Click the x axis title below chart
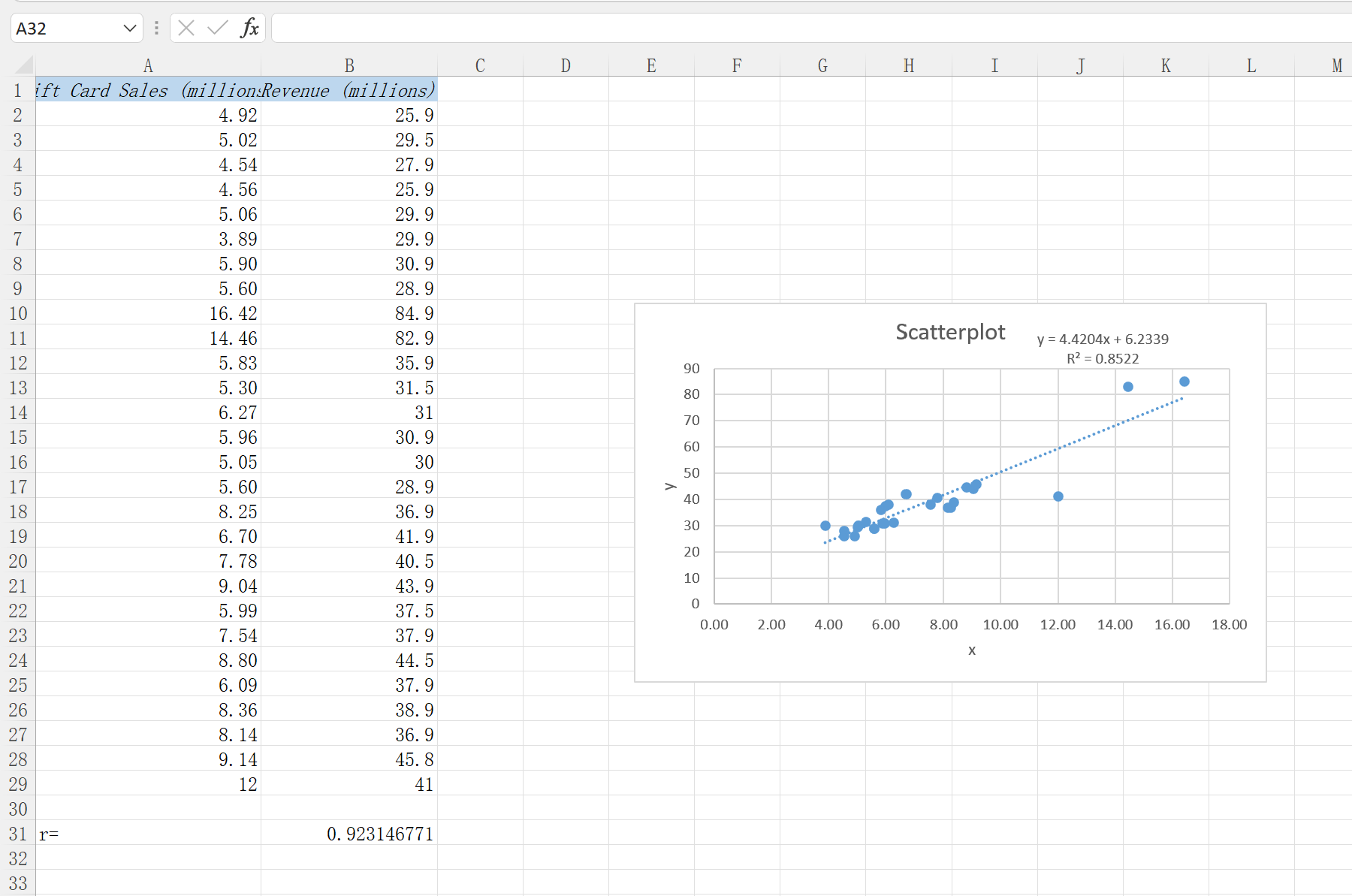The width and height of the screenshot is (1352, 896). pos(972,650)
